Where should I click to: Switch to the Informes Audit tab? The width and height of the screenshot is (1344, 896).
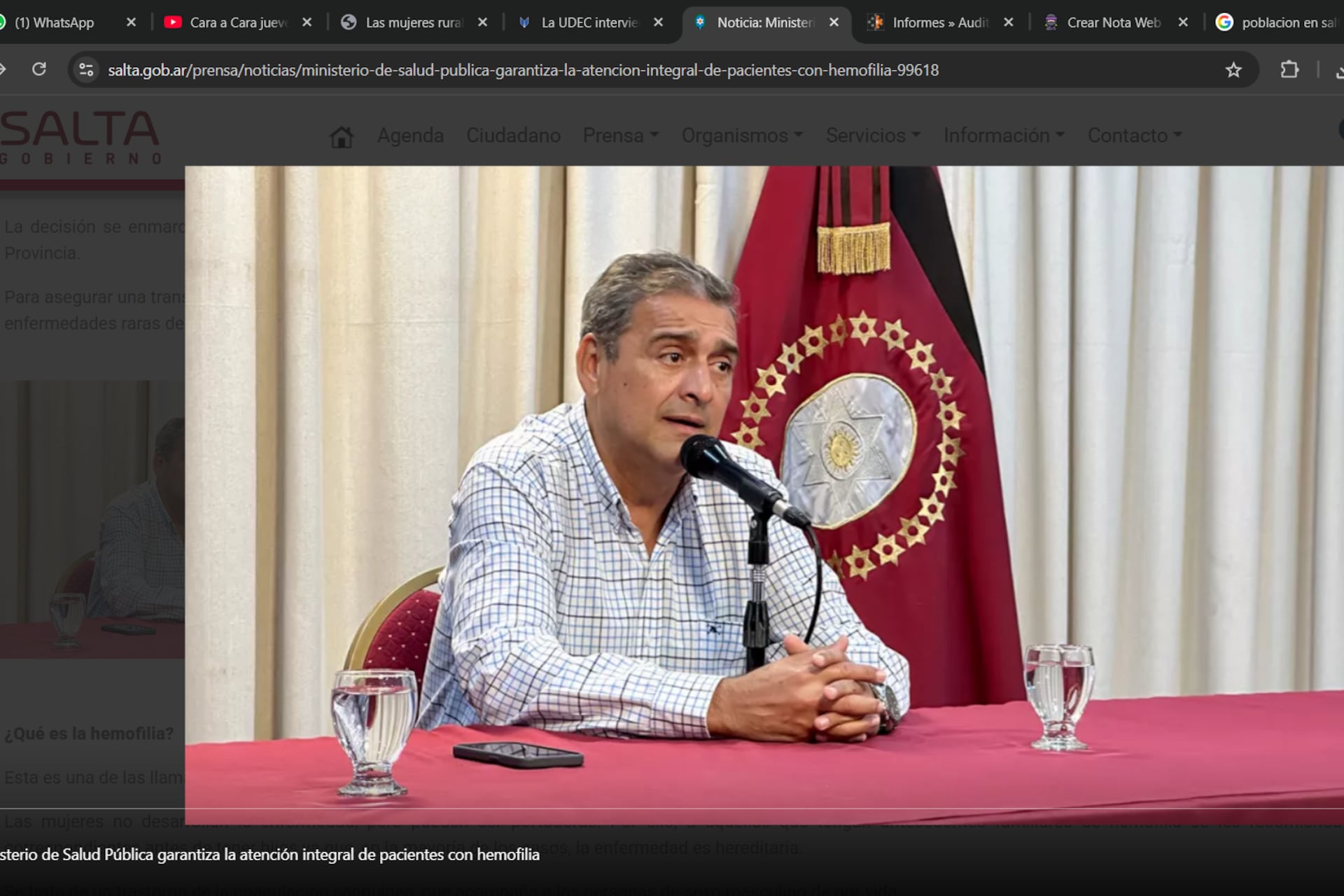pos(939,22)
